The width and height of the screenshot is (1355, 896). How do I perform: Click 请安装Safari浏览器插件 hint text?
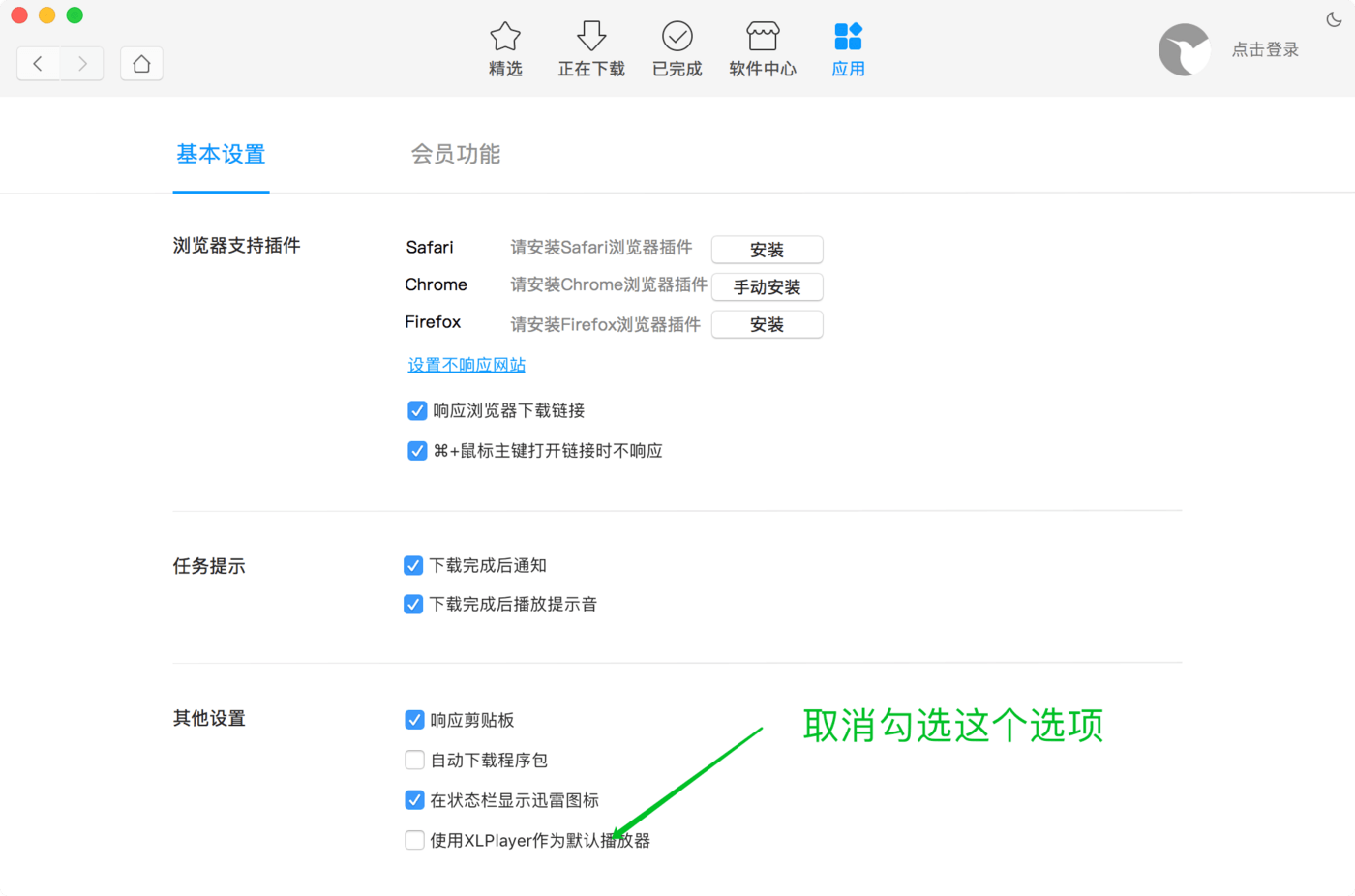click(x=601, y=248)
